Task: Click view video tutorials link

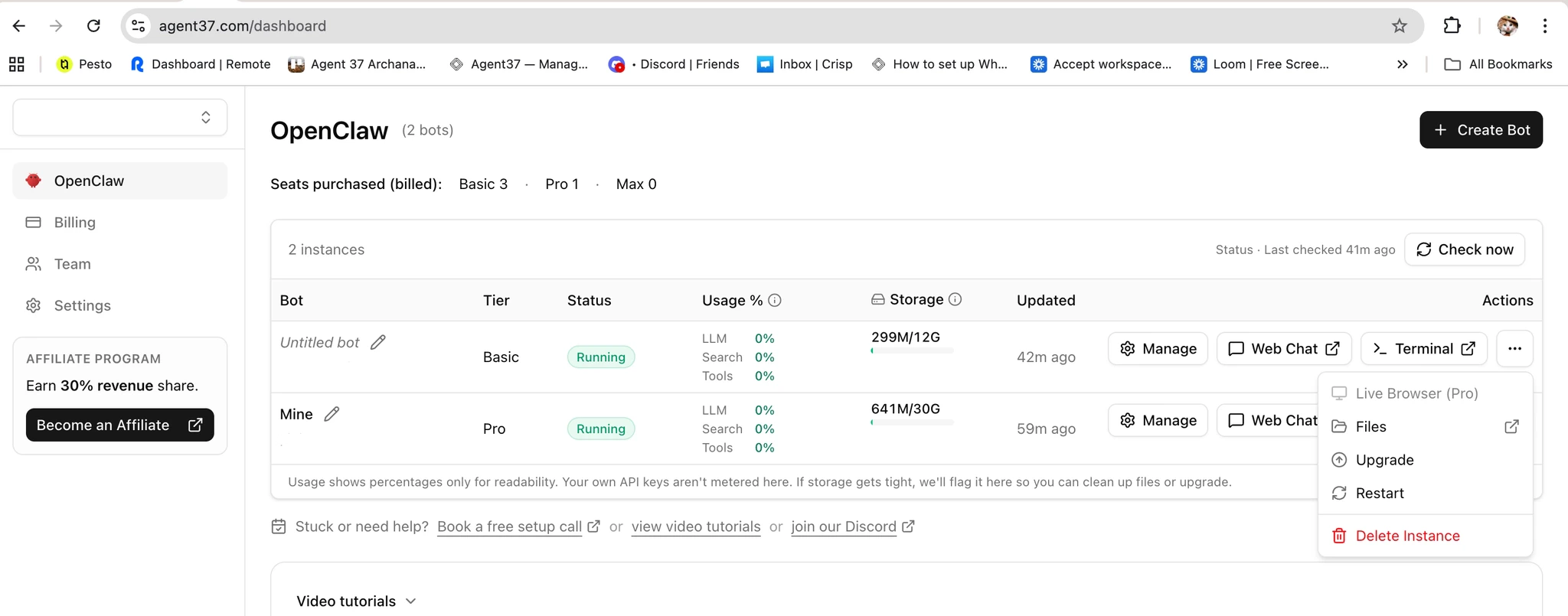Action: pyautogui.click(x=696, y=526)
